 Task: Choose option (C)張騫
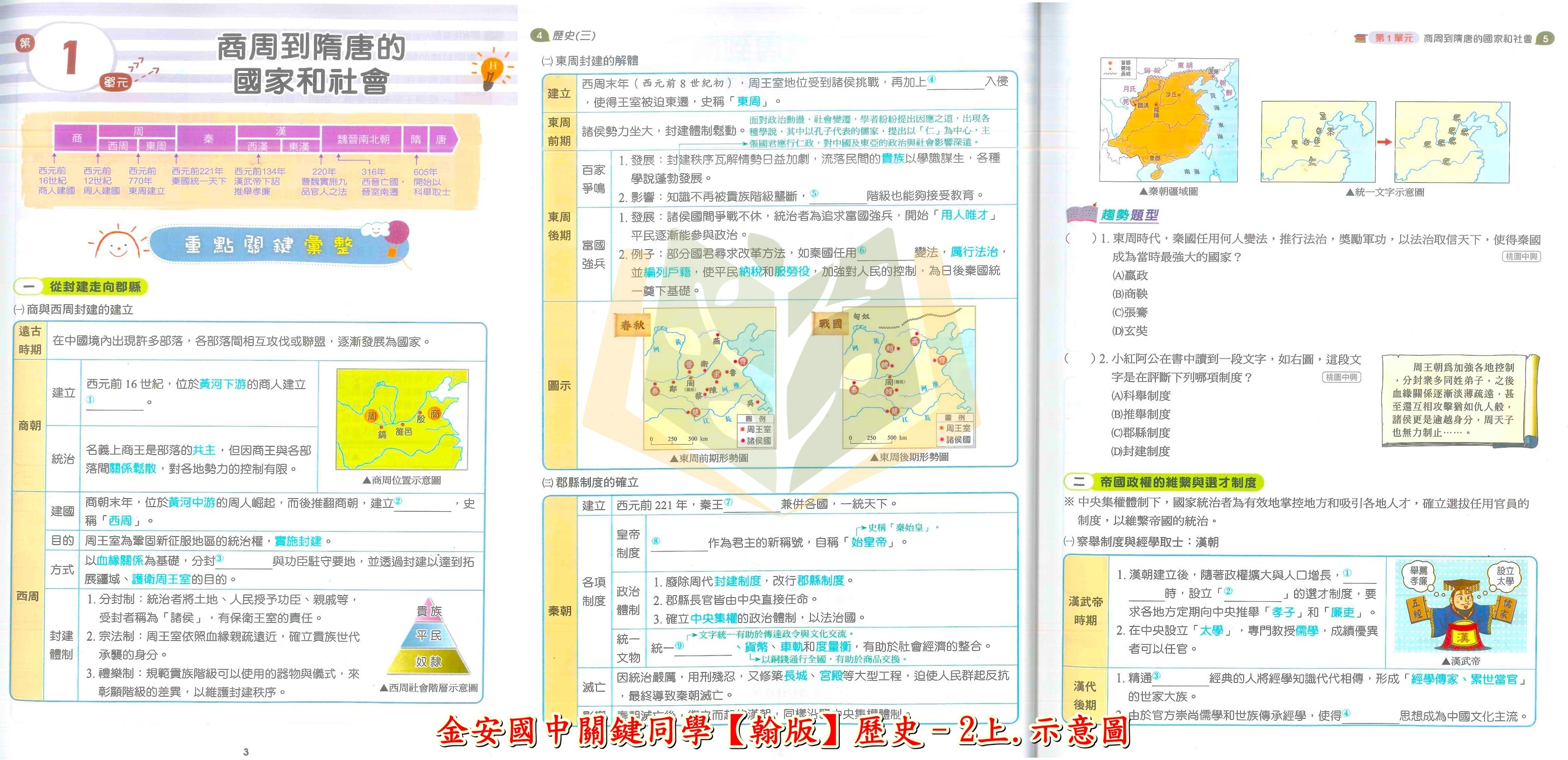coord(1130,313)
